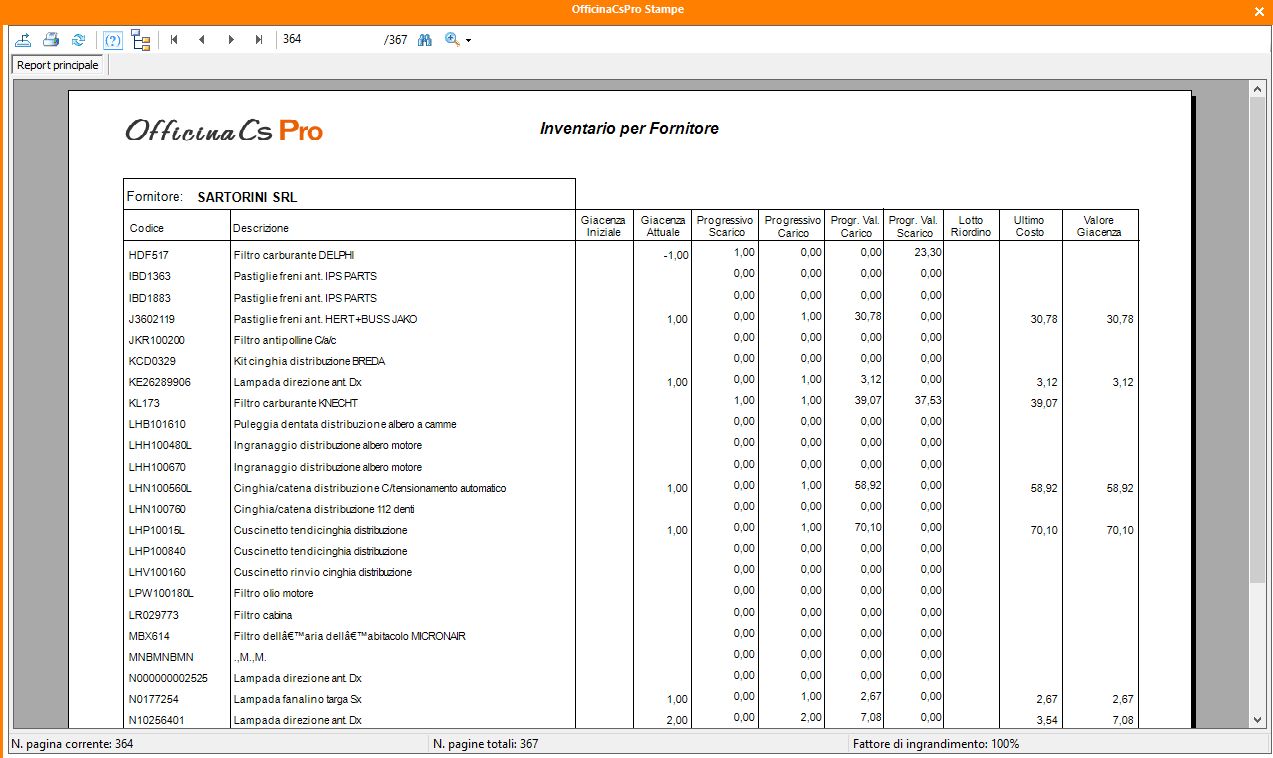The width and height of the screenshot is (1273, 758).
Task: Click value 23,30 in HDF517 row
Action: (x=929, y=252)
